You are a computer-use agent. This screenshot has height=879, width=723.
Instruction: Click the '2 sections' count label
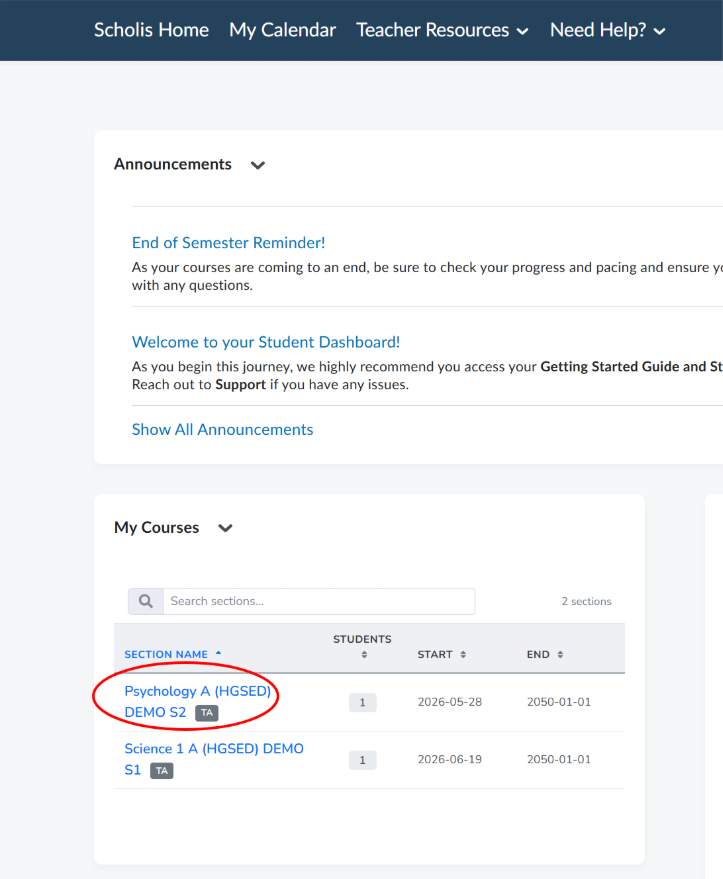pyautogui.click(x=586, y=602)
